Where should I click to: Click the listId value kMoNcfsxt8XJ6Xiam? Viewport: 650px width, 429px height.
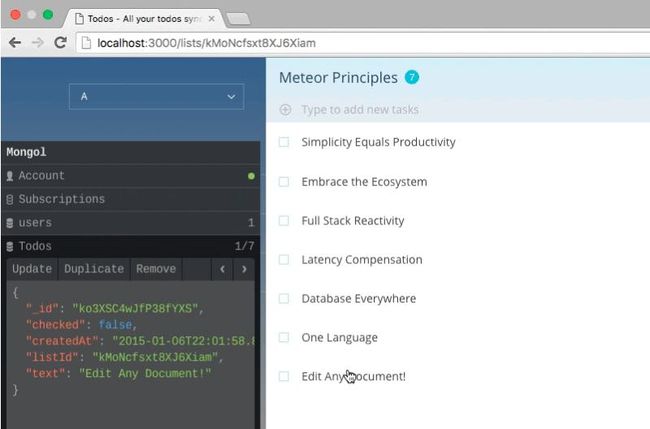coord(155,357)
